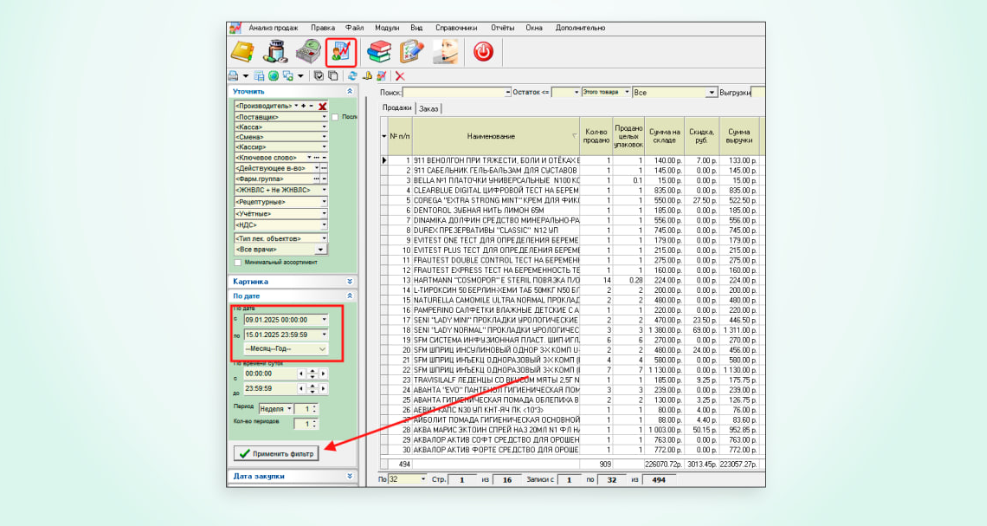This screenshot has width=987, height=526.
Task: Open the cash register icon
Action: coord(308,52)
